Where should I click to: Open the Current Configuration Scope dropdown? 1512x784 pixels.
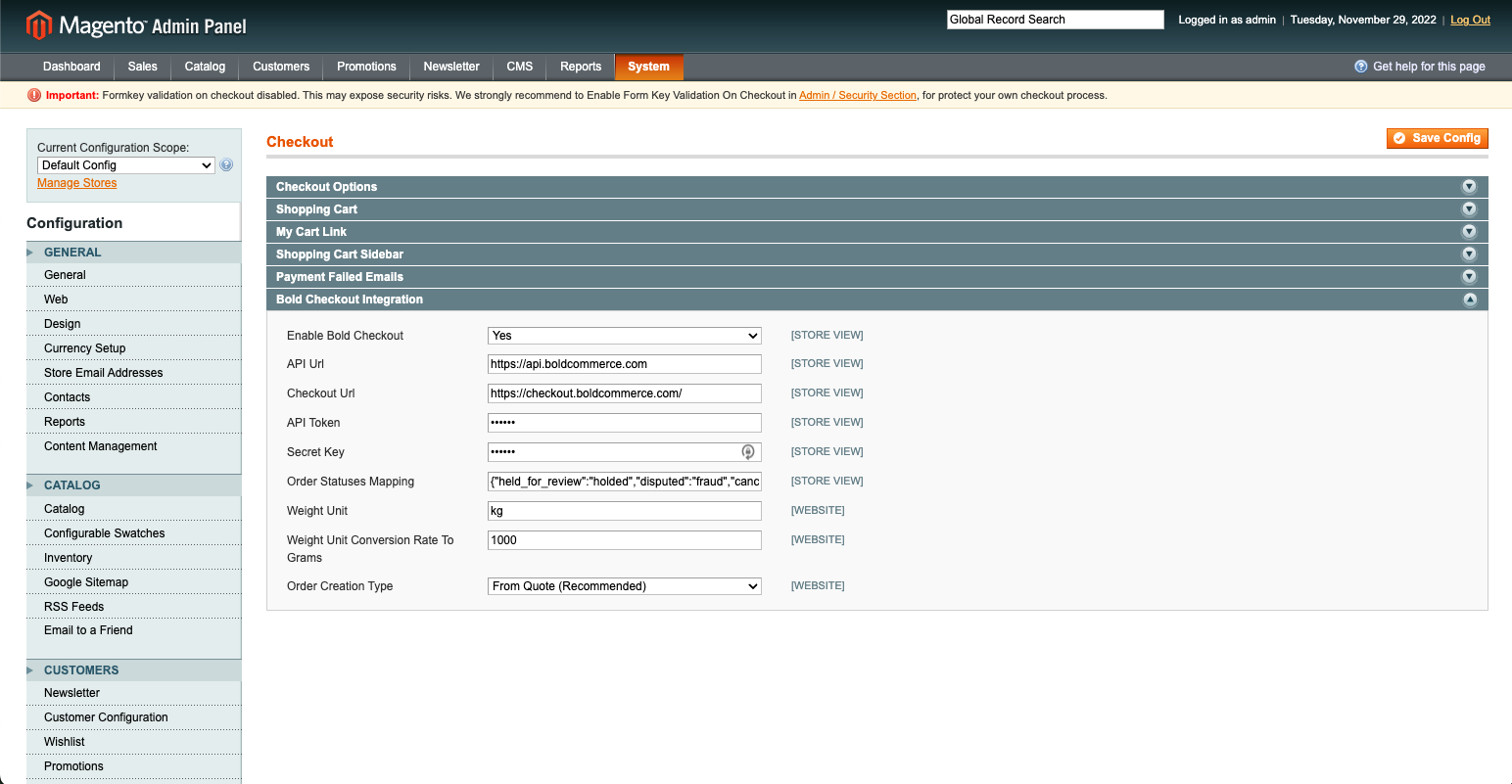point(126,165)
